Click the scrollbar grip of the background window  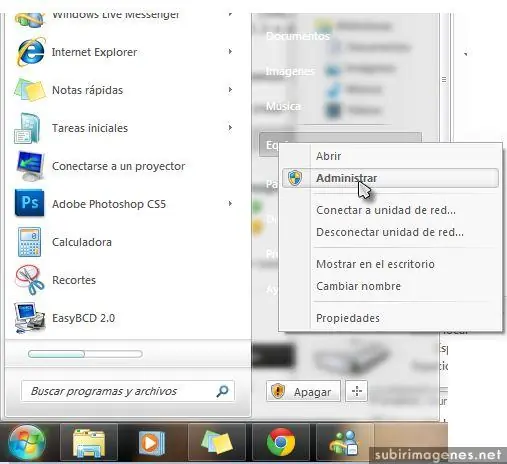[x=444, y=80]
